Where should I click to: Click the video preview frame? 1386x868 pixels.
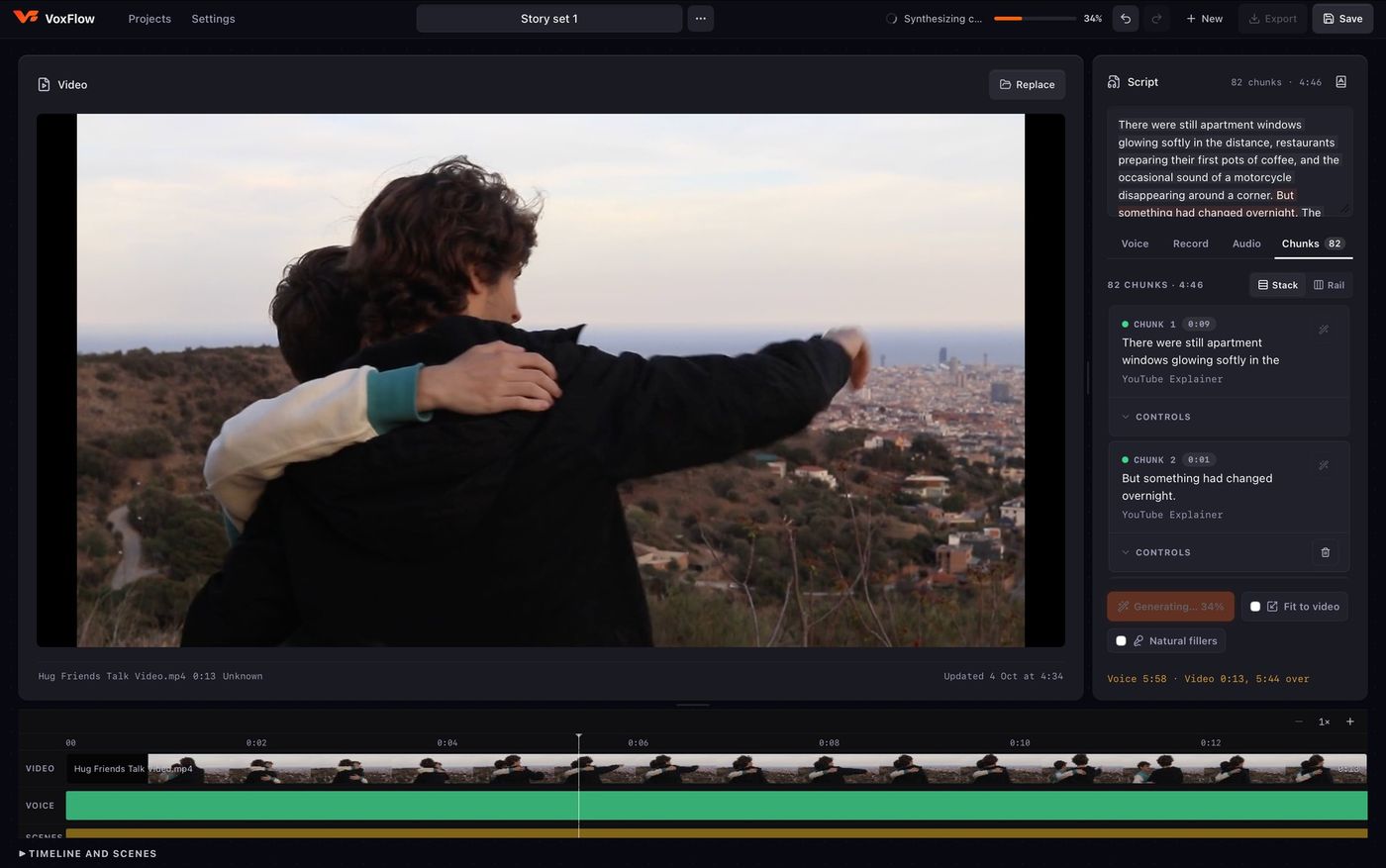pyautogui.click(x=550, y=380)
